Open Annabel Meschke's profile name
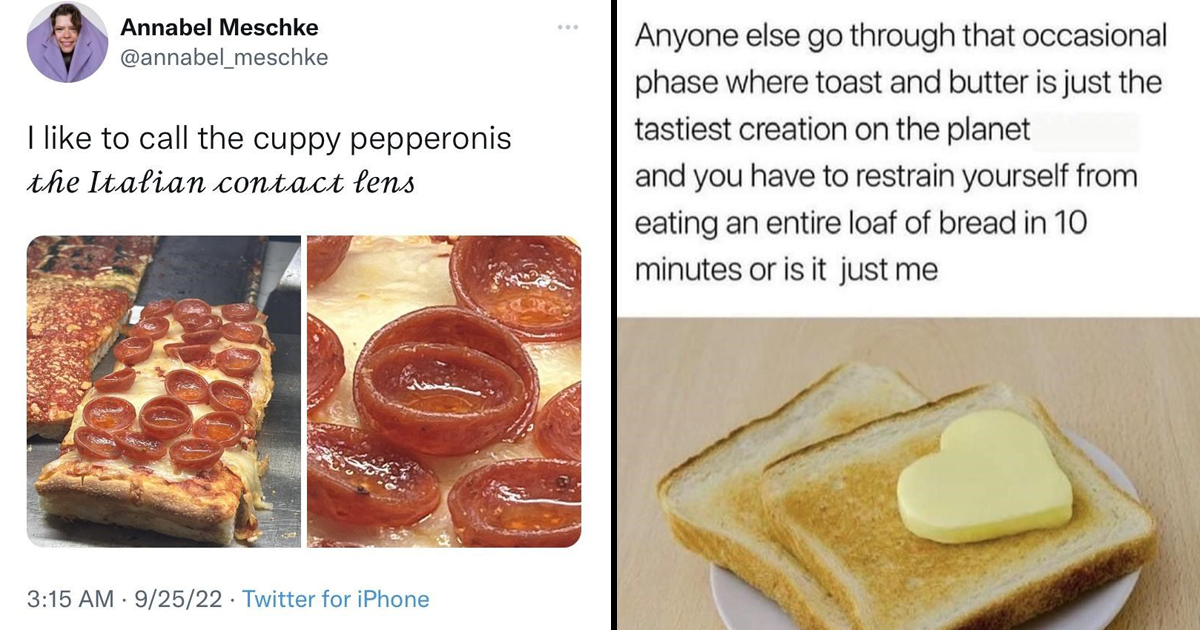Viewport: 1200px width, 630px height. tap(218, 28)
